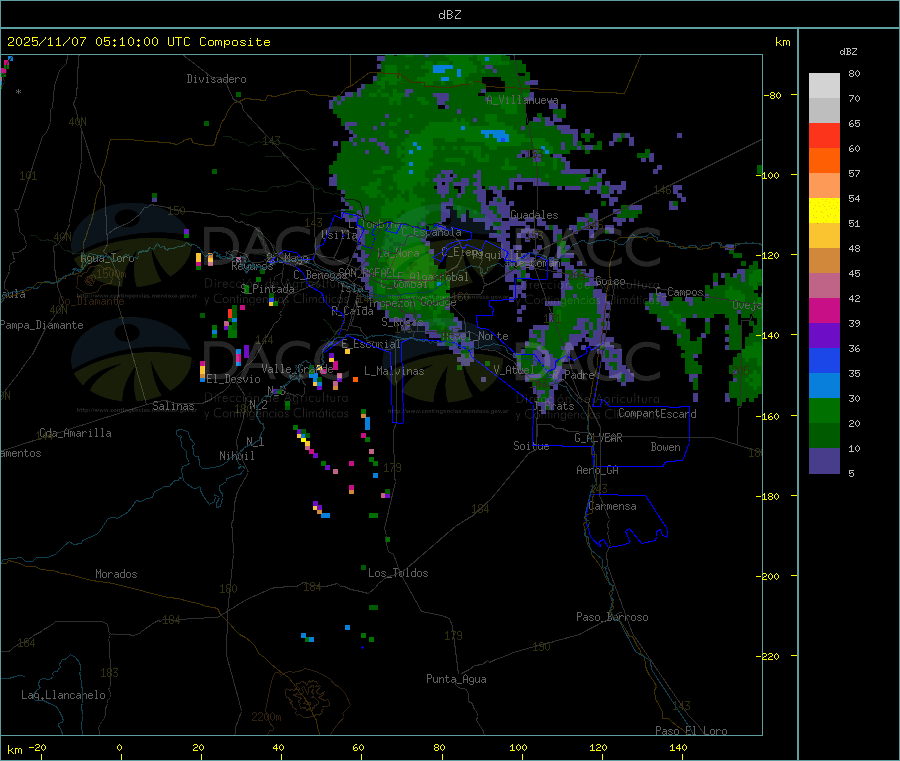
Task: Click the red swatch in dBZ legend
Action: pyautogui.click(x=824, y=135)
